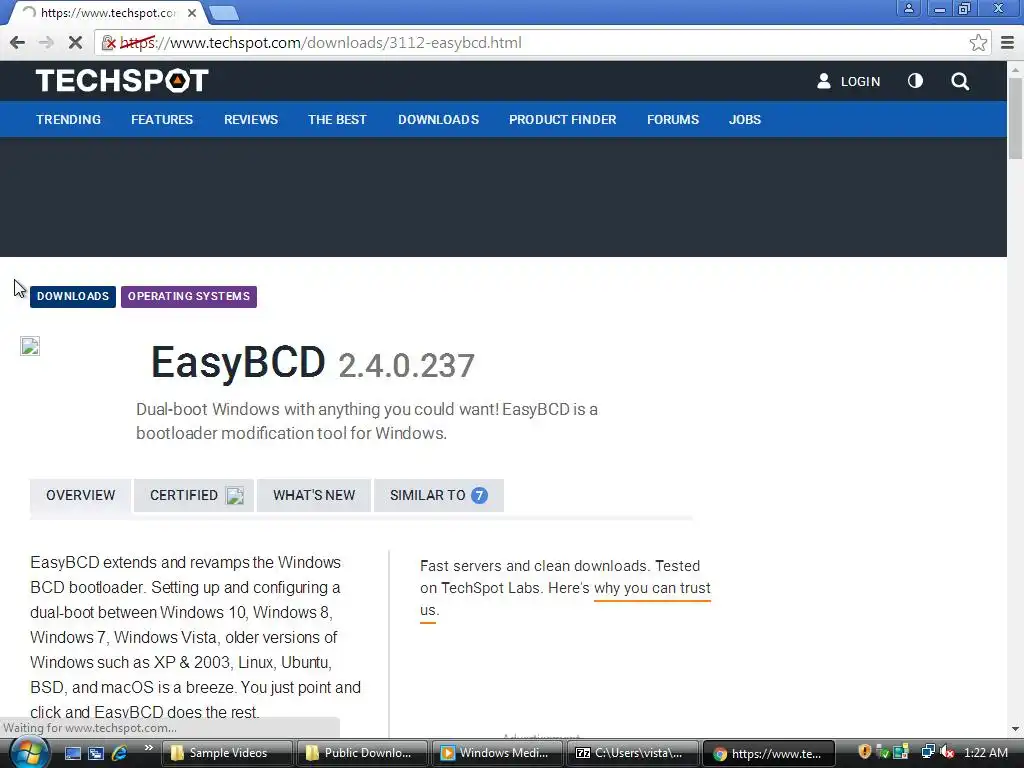The height and width of the screenshot is (768, 1024).
Task: Toggle dark mode contrast icon
Action: coord(915,81)
